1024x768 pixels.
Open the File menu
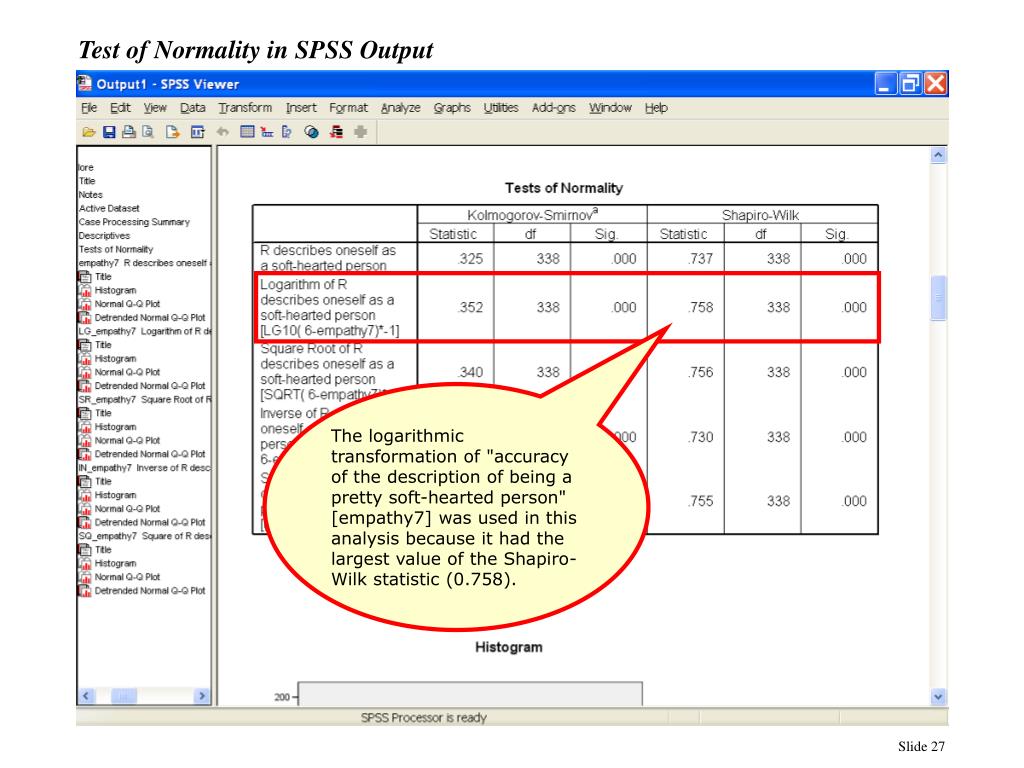coord(89,108)
